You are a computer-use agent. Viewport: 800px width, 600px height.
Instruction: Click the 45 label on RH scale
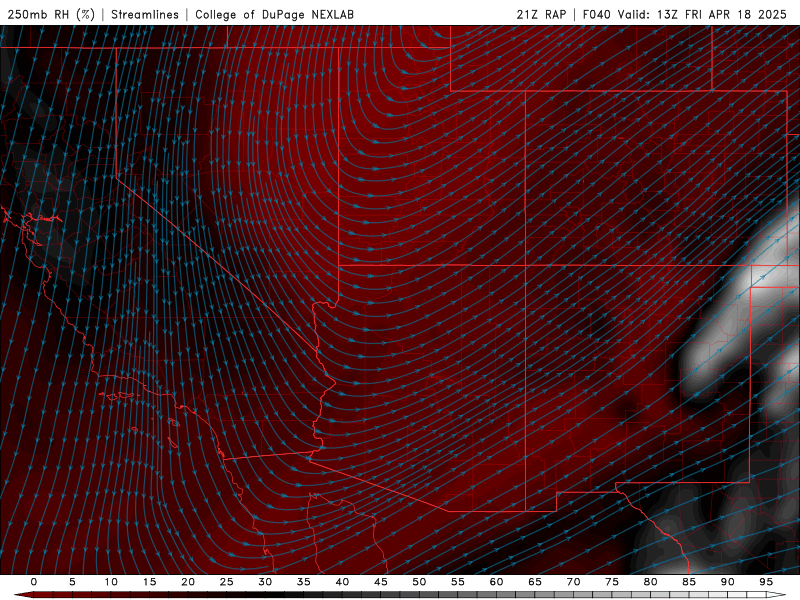(381, 582)
